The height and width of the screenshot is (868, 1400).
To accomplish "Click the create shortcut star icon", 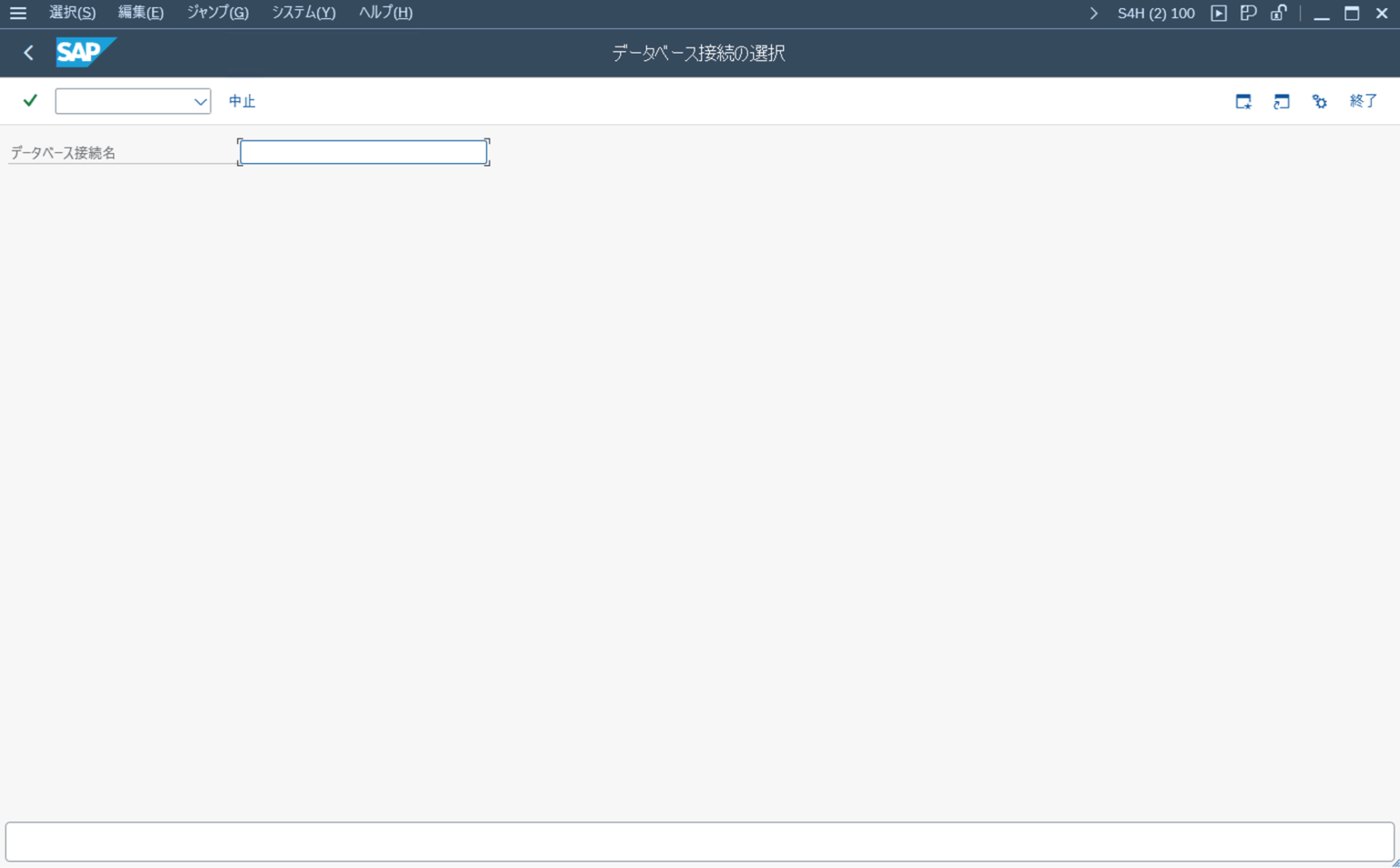I will 1243,101.
